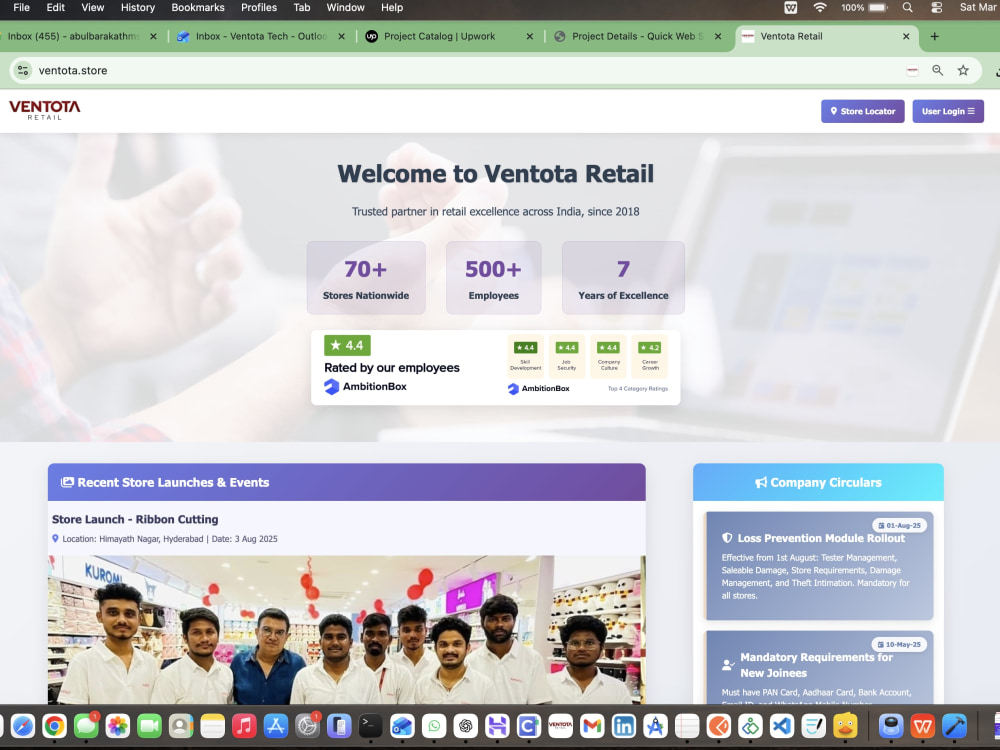Click the Top 4 Category Ratings link

point(638,388)
